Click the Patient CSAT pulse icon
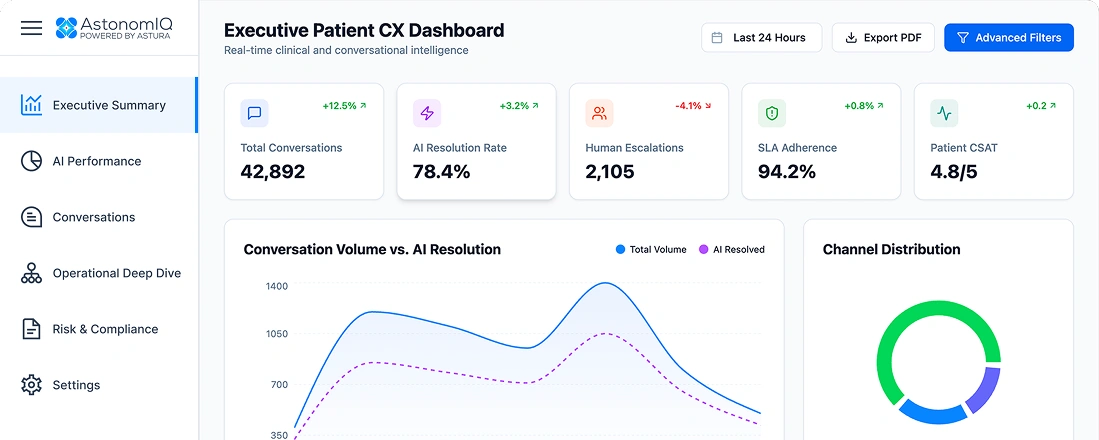1099x440 pixels. 944,113
